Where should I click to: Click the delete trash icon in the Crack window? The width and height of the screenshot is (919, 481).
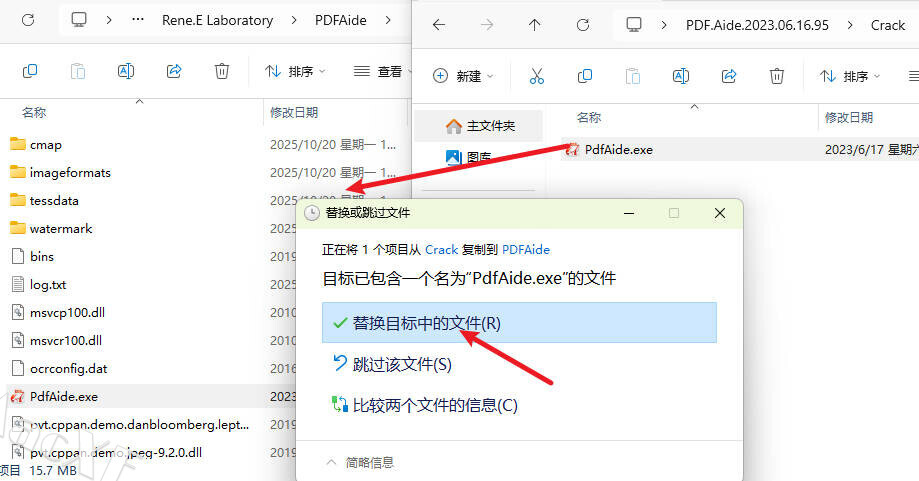coord(777,76)
